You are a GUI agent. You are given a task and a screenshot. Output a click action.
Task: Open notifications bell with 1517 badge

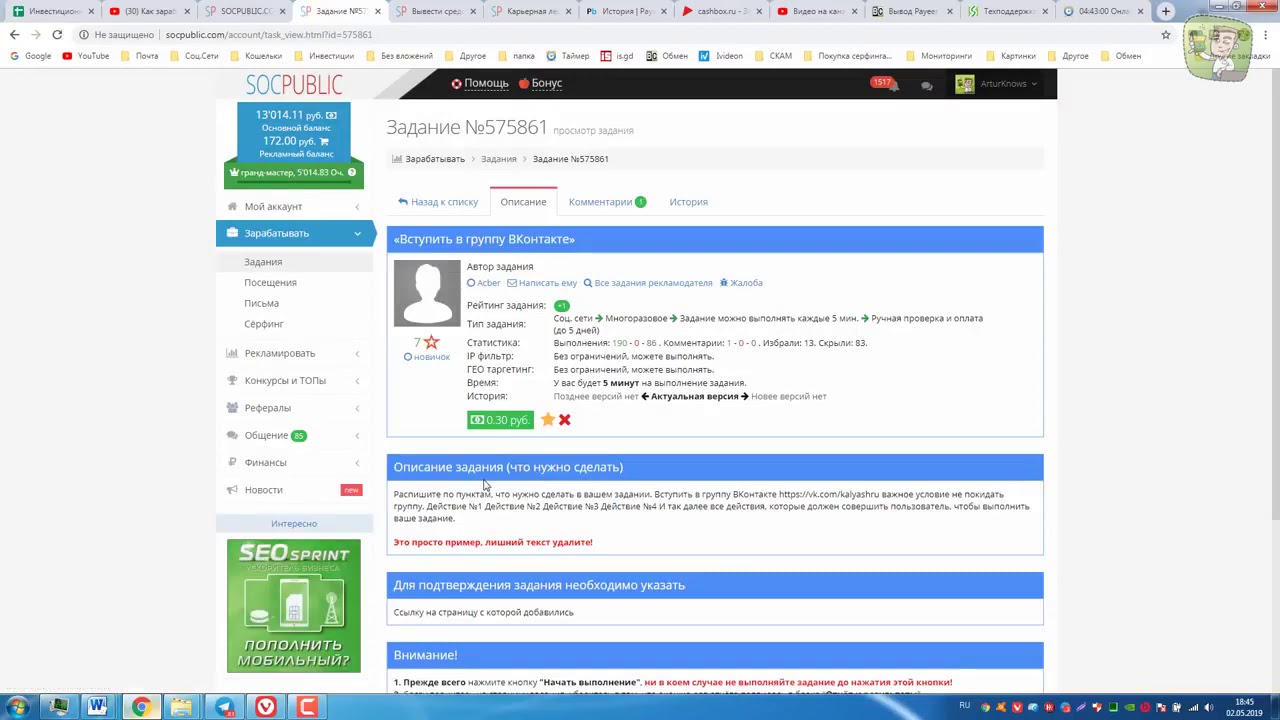[884, 84]
